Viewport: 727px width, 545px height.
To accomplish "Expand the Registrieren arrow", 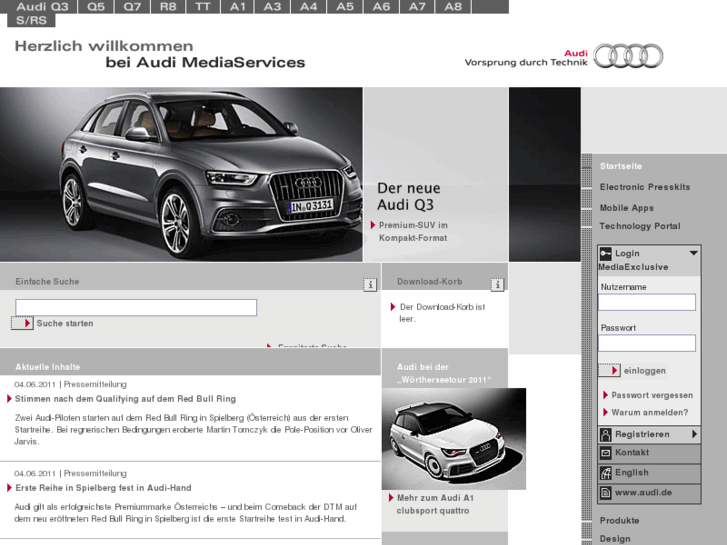I will [x=694, y=434].
